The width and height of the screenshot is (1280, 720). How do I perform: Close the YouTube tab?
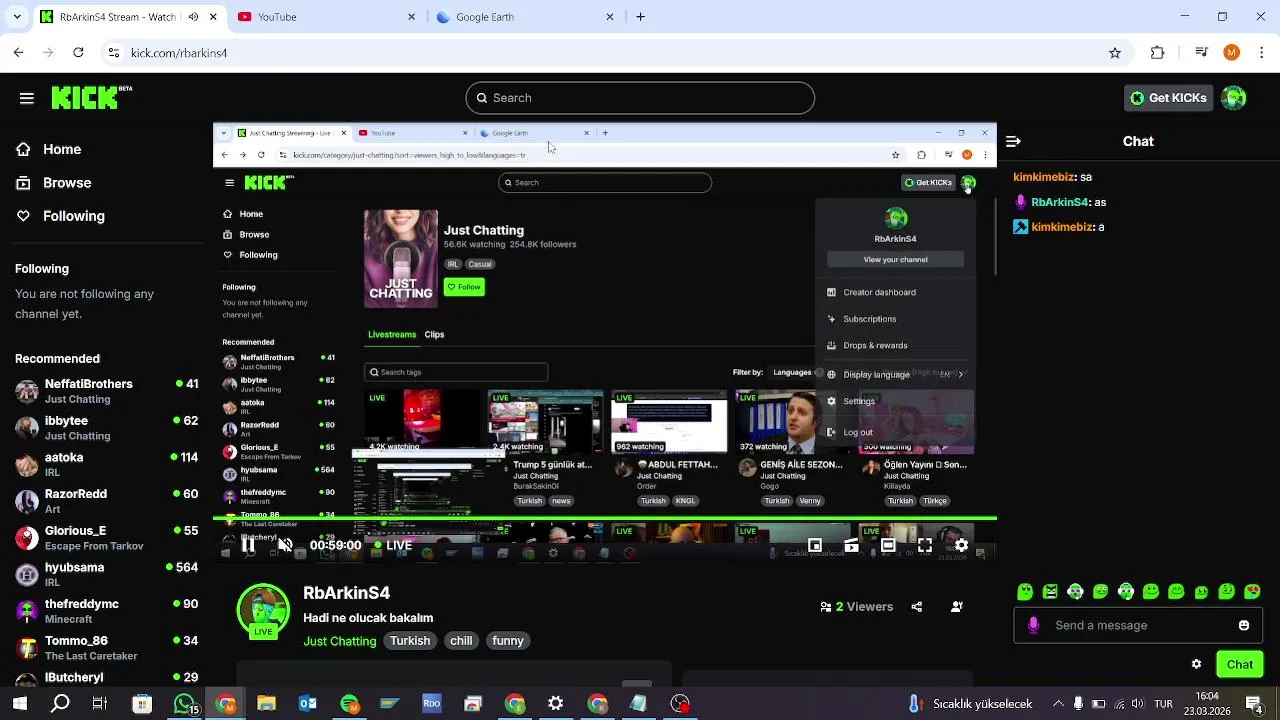click(x=411, y=17)
